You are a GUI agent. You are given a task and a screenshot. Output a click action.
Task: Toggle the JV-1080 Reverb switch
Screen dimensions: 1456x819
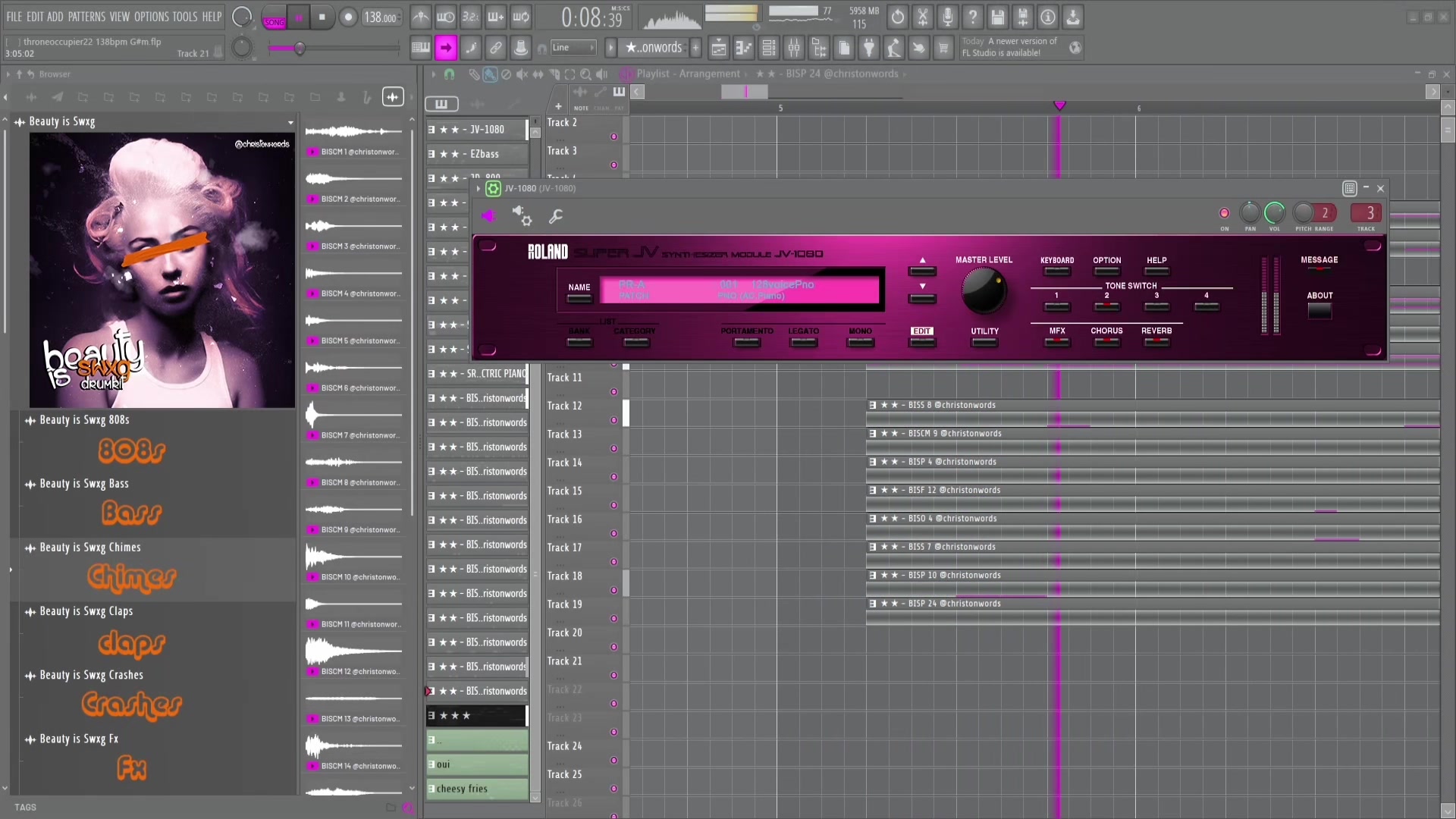[1156, 342]
